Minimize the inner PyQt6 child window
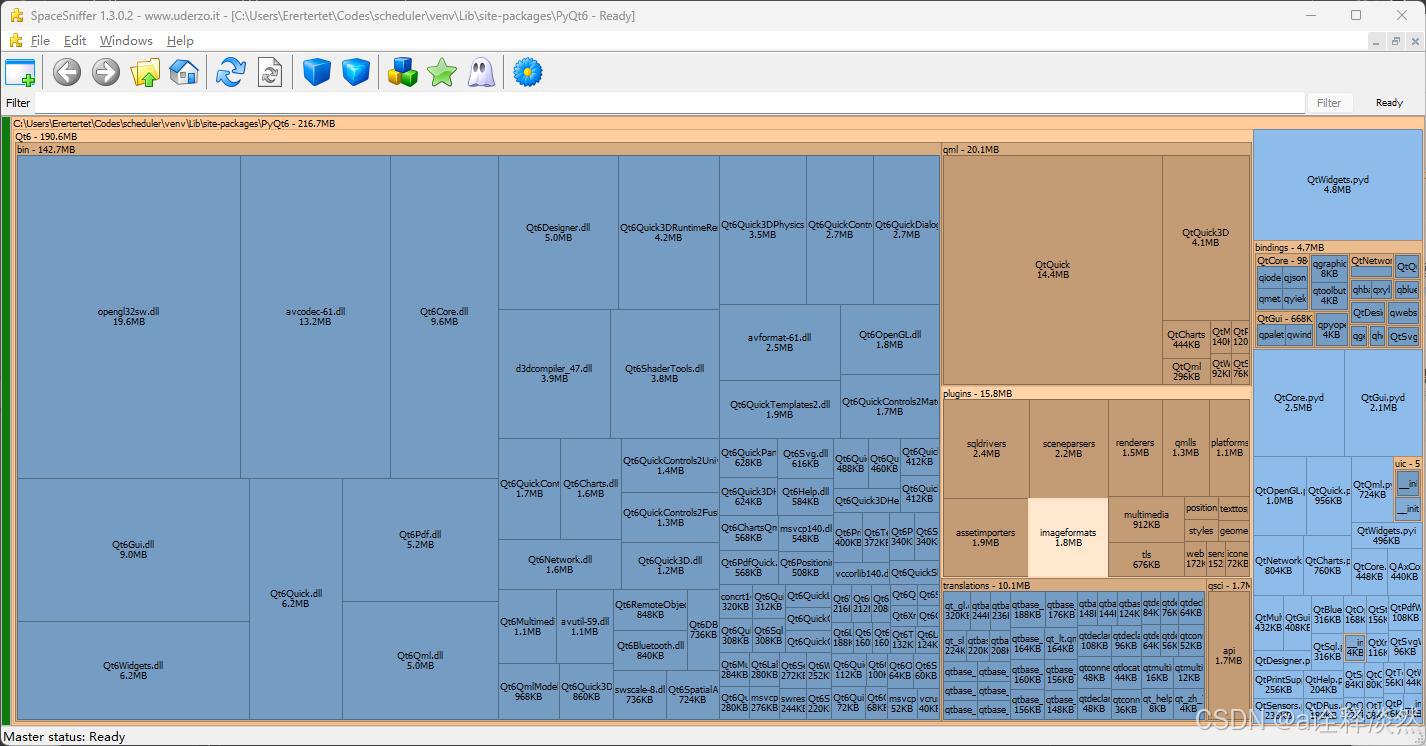Image resolution: width=1426 pixels, height=746 pixels. [x=1375, y=41]
